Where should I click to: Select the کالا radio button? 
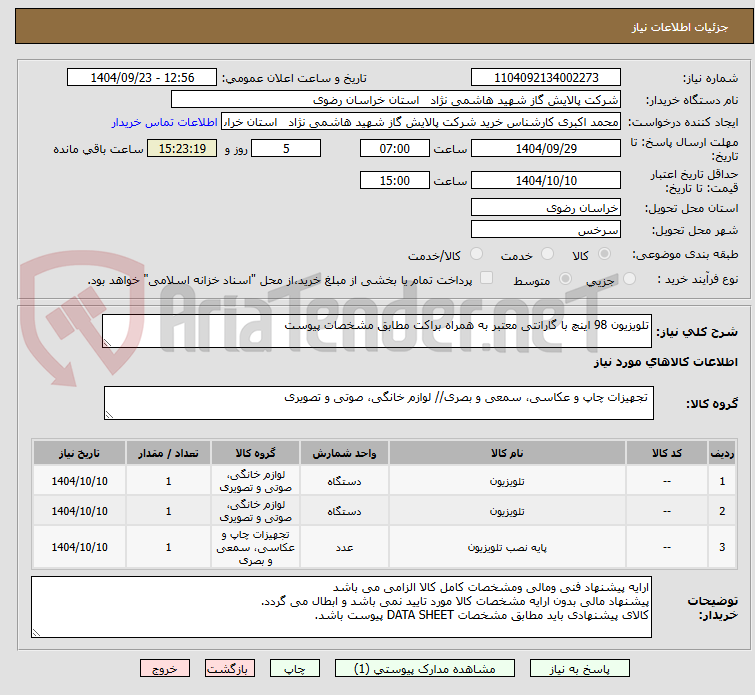tap(604, 254)
